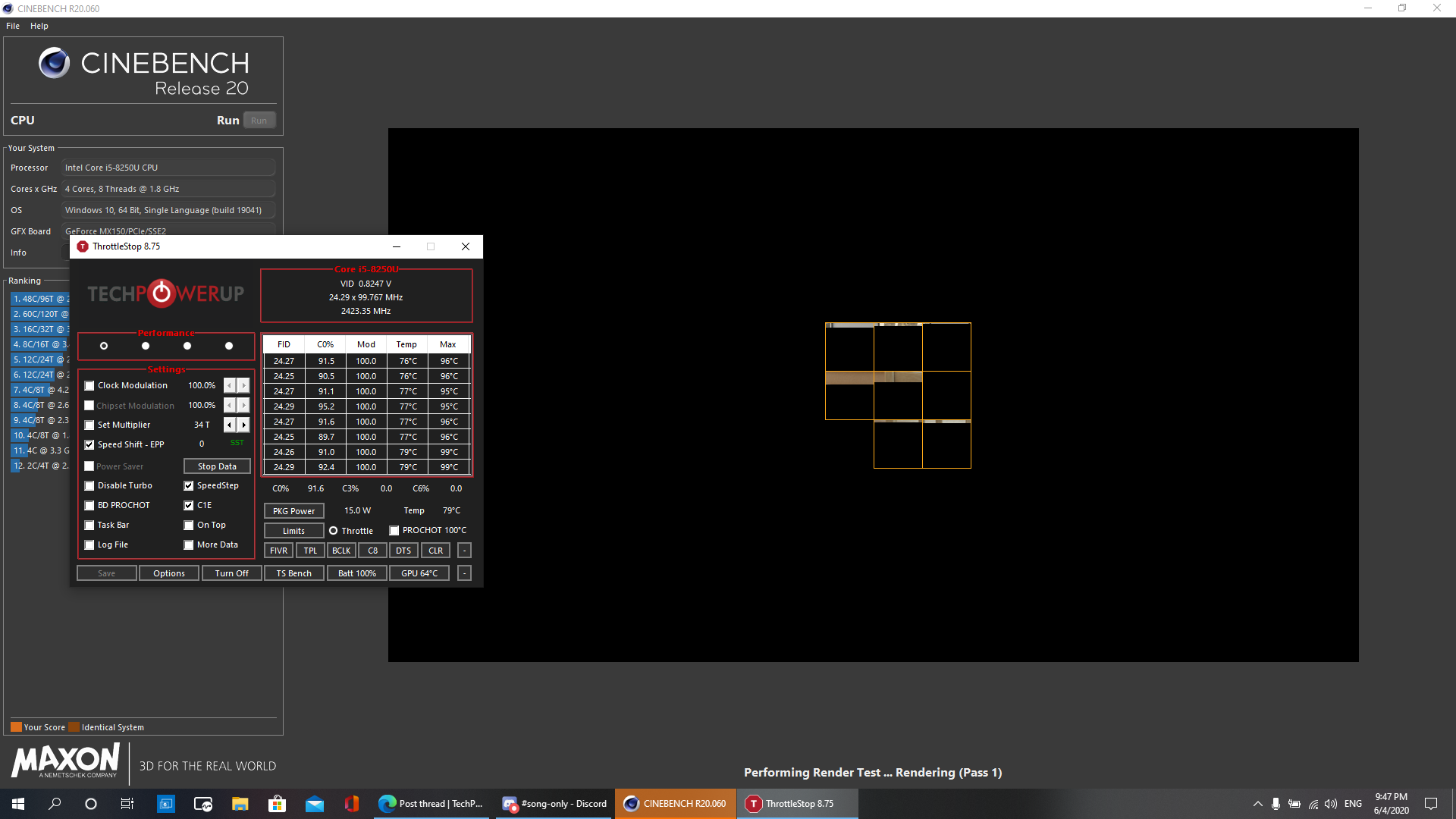
Task: Open the calendar app taskbar icon
Action: 165,804
